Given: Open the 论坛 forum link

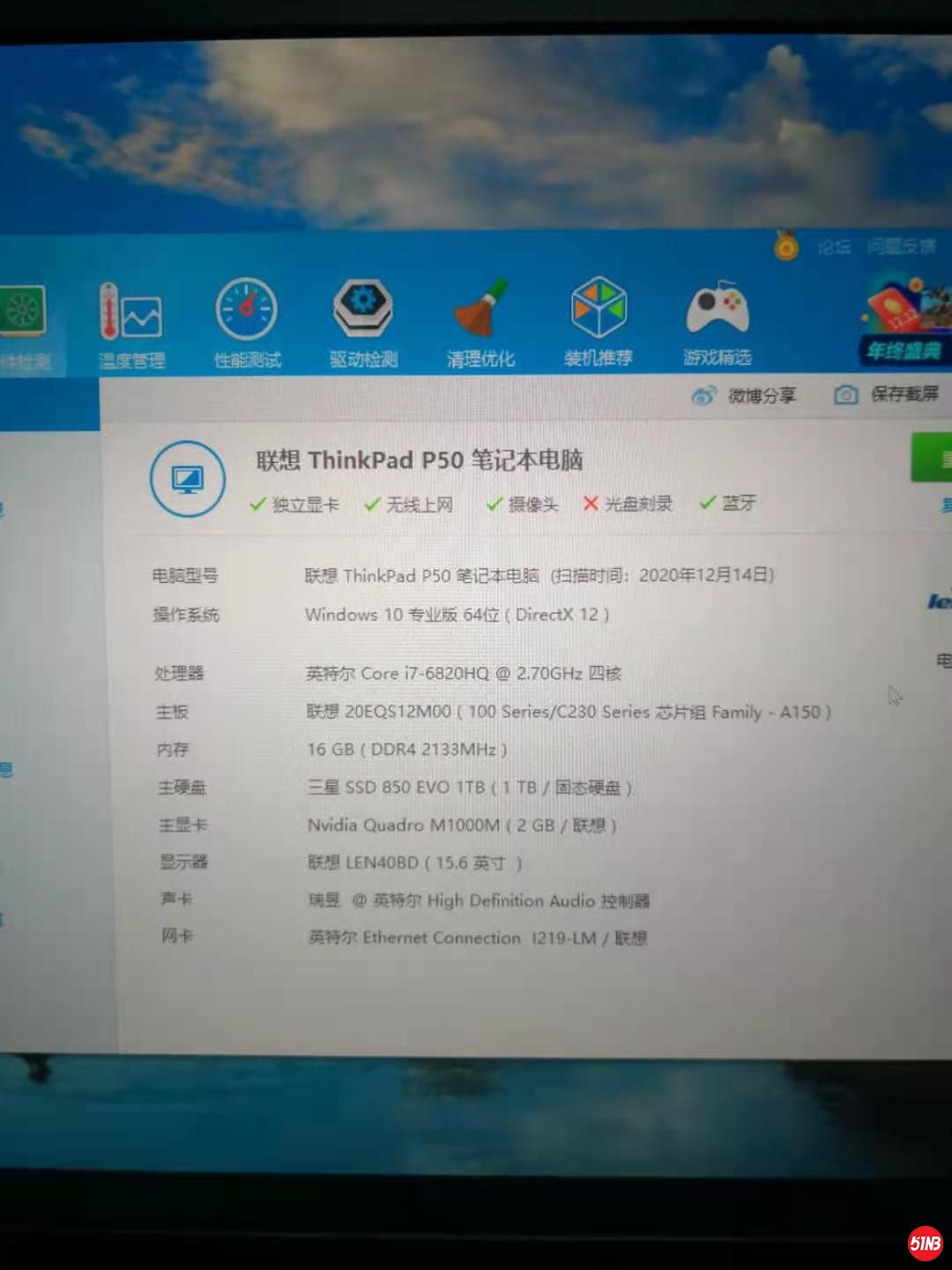Looking at the screenshot, I should point(833,247).
